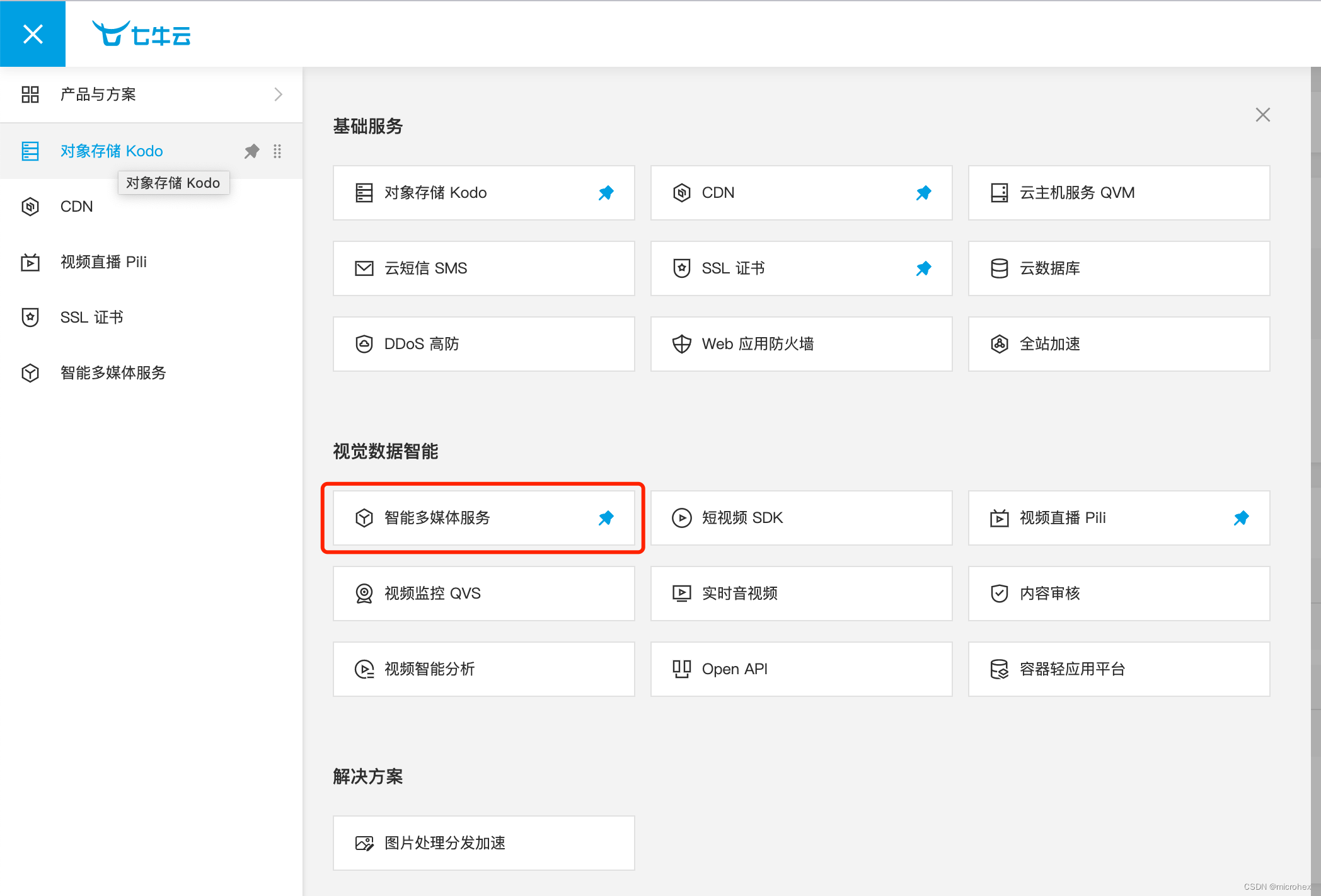1321x896 pixels.
Task: Open the 短视频 SDK card
Action: coord(802,518)
